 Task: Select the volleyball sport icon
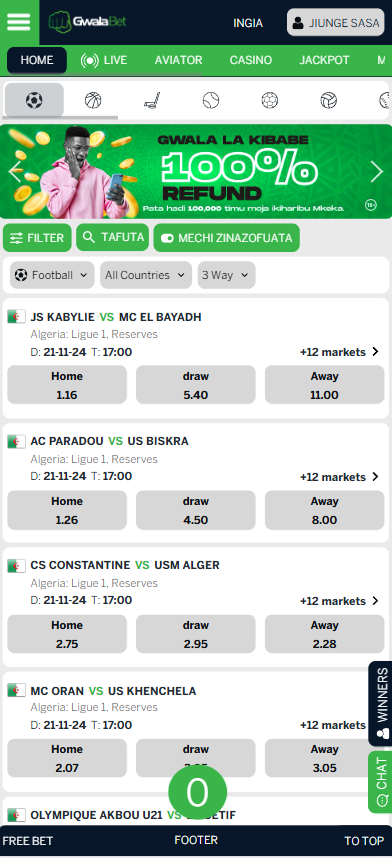pos(328,100)
